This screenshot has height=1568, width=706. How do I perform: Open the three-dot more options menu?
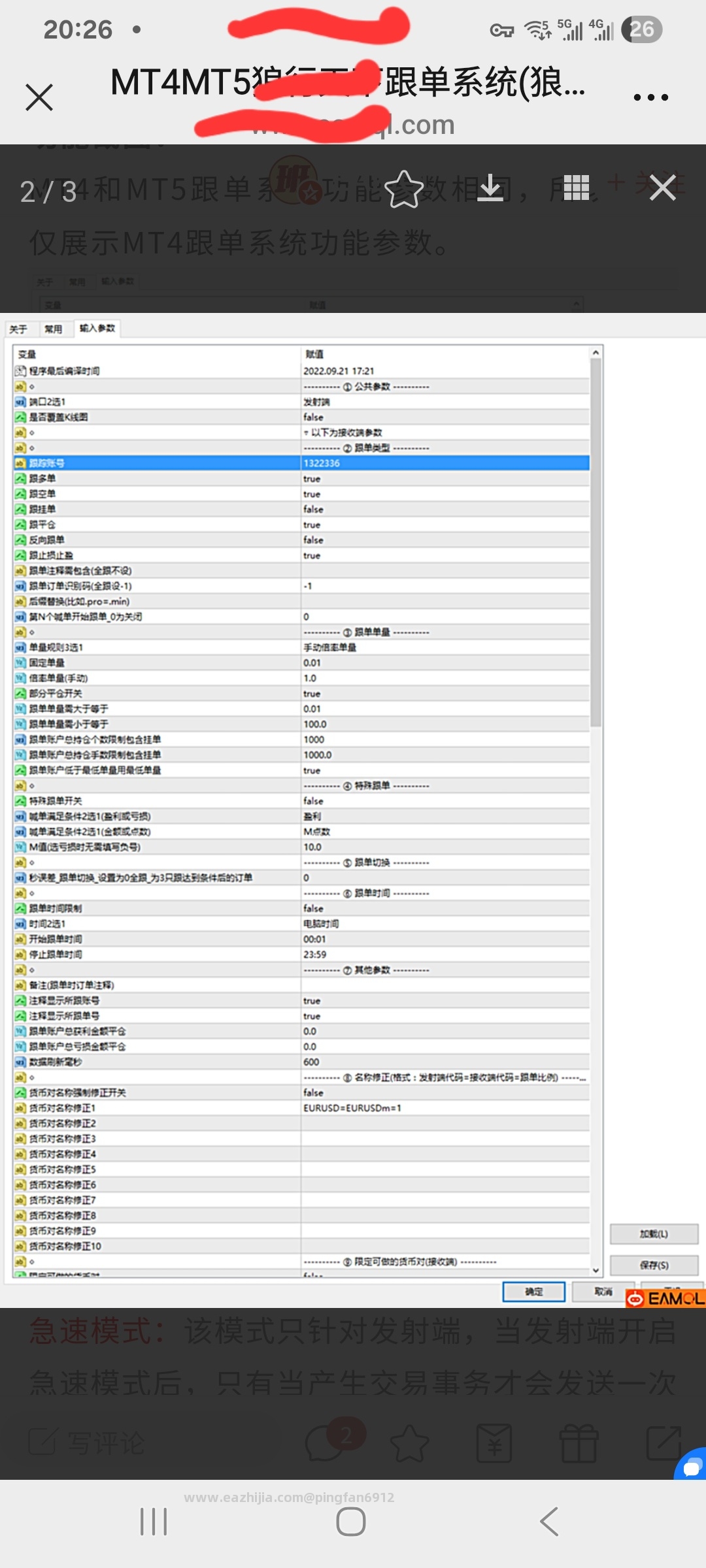click(650, 97)
